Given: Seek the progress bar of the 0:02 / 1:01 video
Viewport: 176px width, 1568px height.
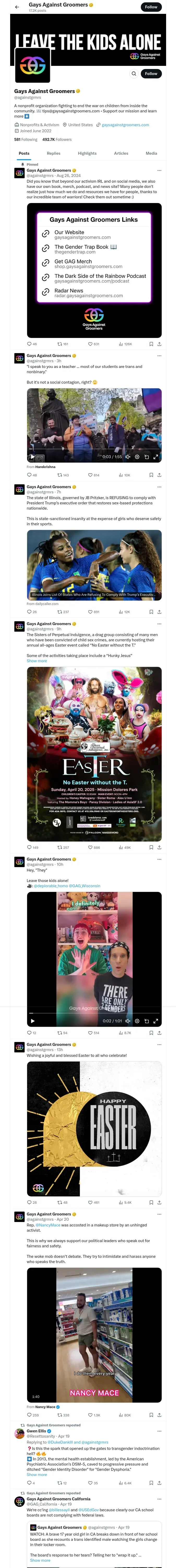Looking at the screenshot, I should click(x=94, y=1013).
